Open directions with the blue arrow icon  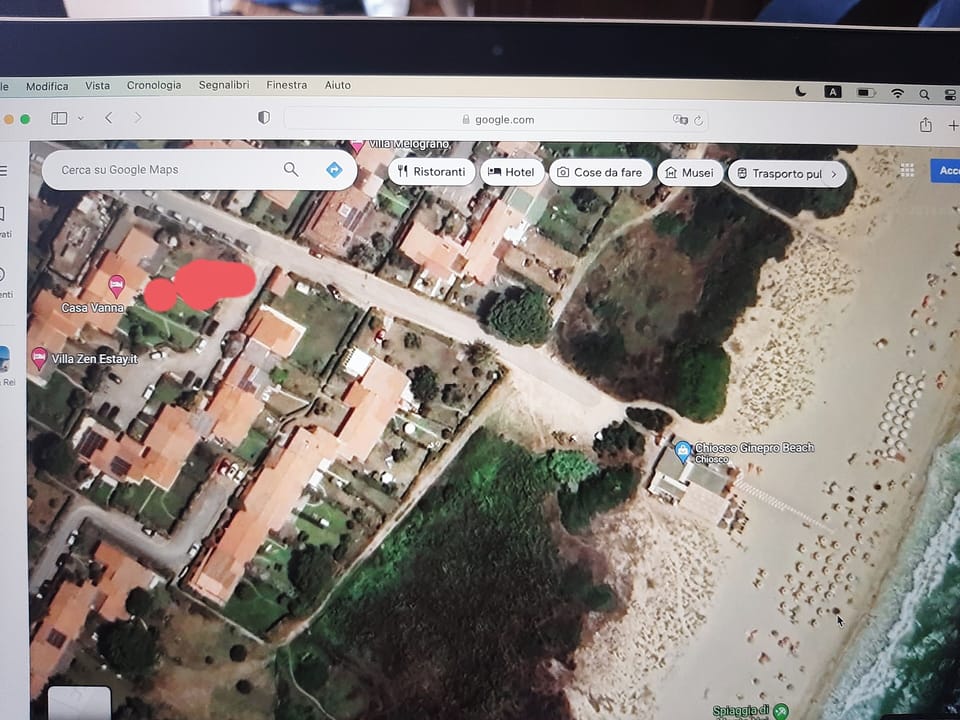334,170
